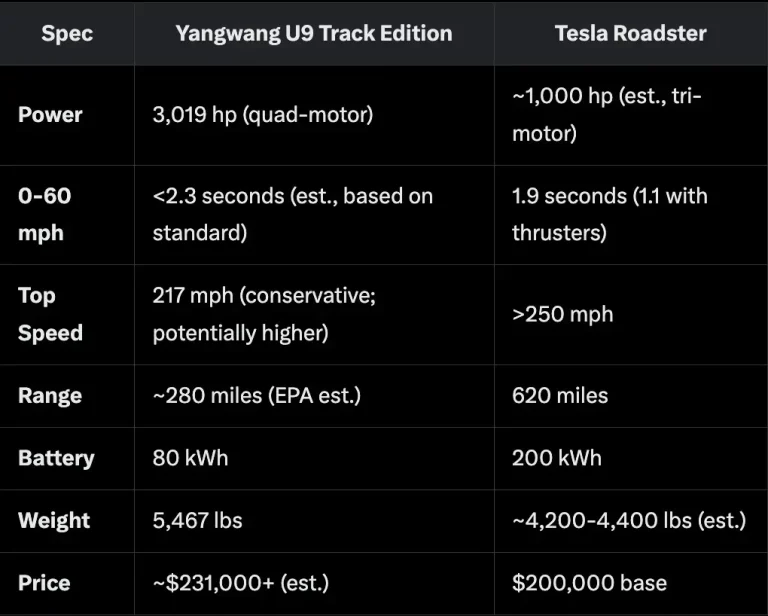Viewport: 768px width, 616px height.
Task: Click the ~1,000 hp tri-motor cell
Action: pyautogui.click(x=607, y=114)
